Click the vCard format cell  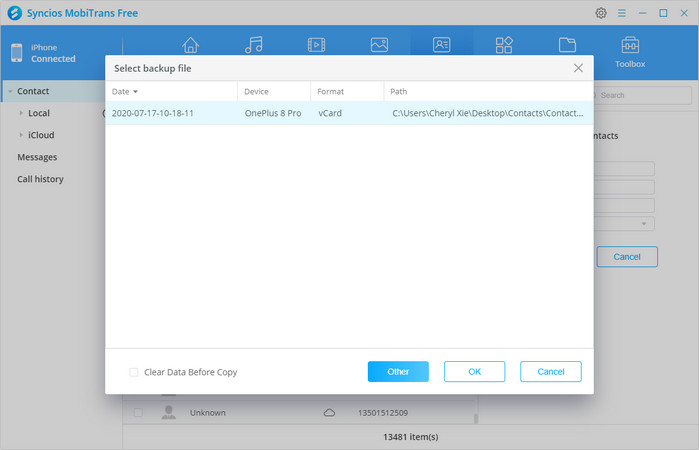click(x=330, y=113)
